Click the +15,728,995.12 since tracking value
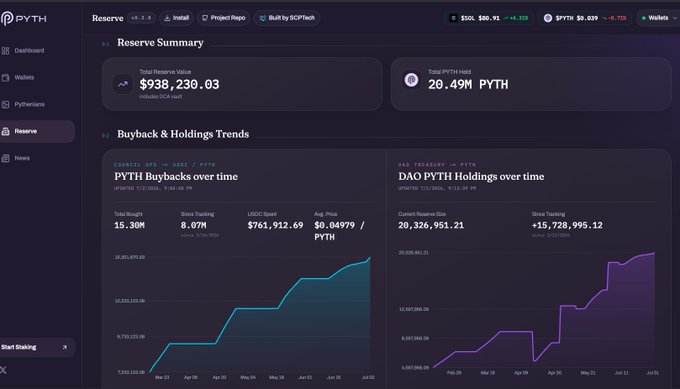This screenshot has height=389, width=680. click(567, 225)
